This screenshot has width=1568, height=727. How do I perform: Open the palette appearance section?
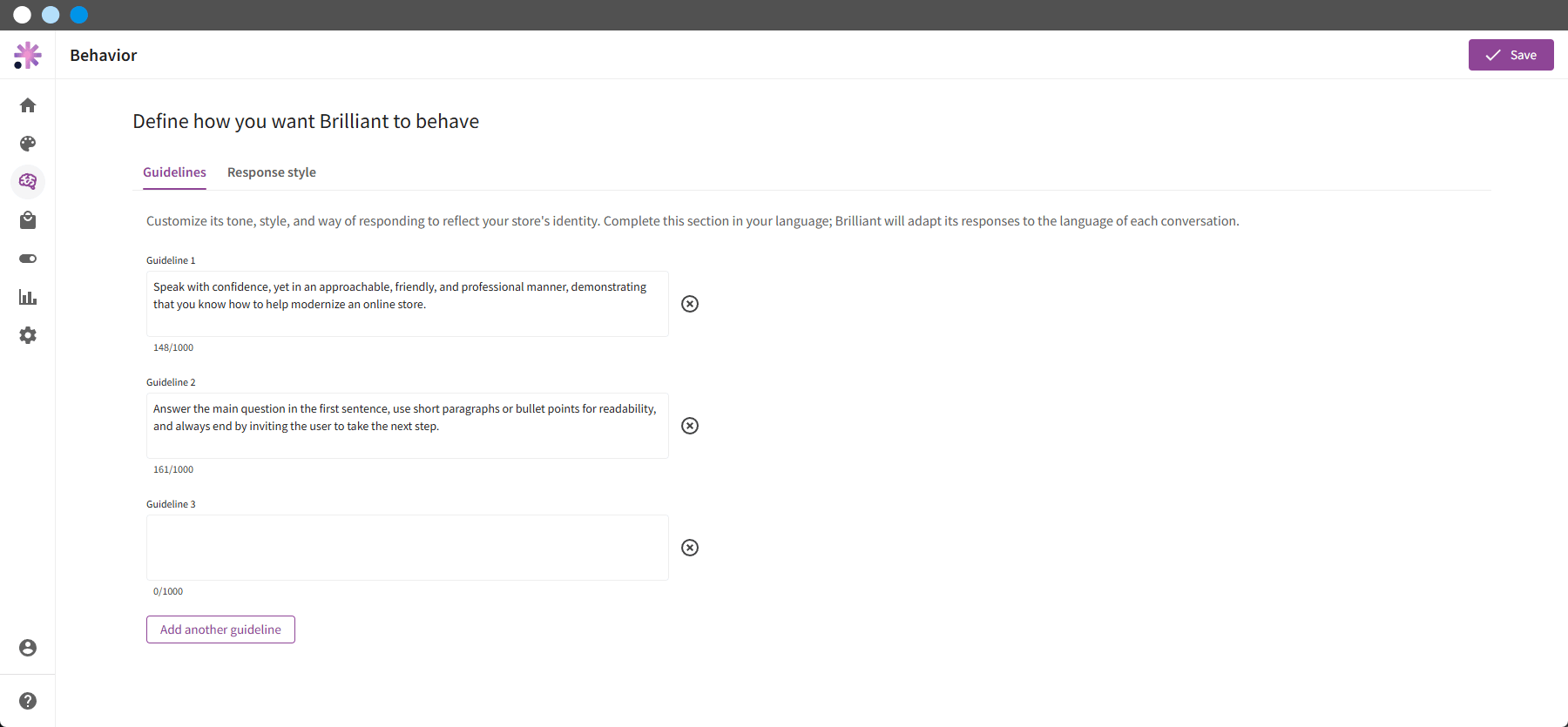pos(28,144)
